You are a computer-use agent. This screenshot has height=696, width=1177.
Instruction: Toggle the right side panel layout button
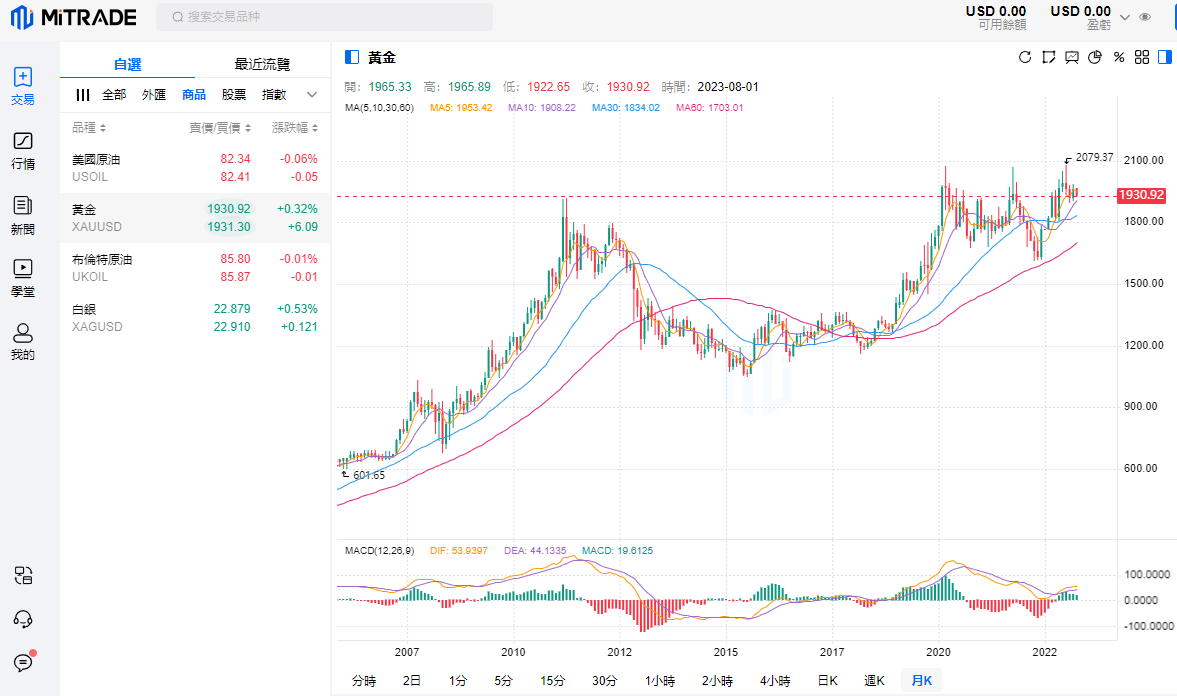coord(1165,57)
